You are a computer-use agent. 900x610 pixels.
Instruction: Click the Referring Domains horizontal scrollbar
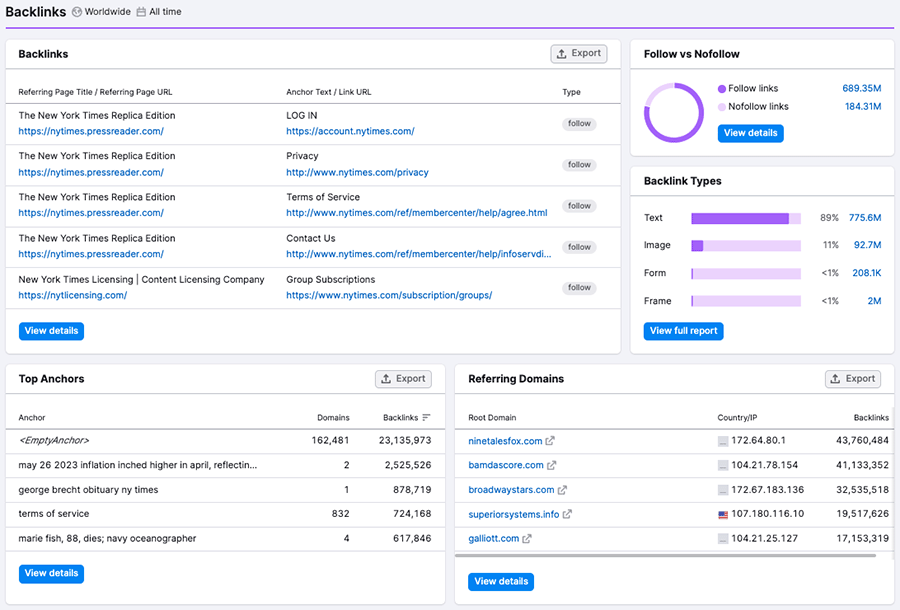[665, 555]
